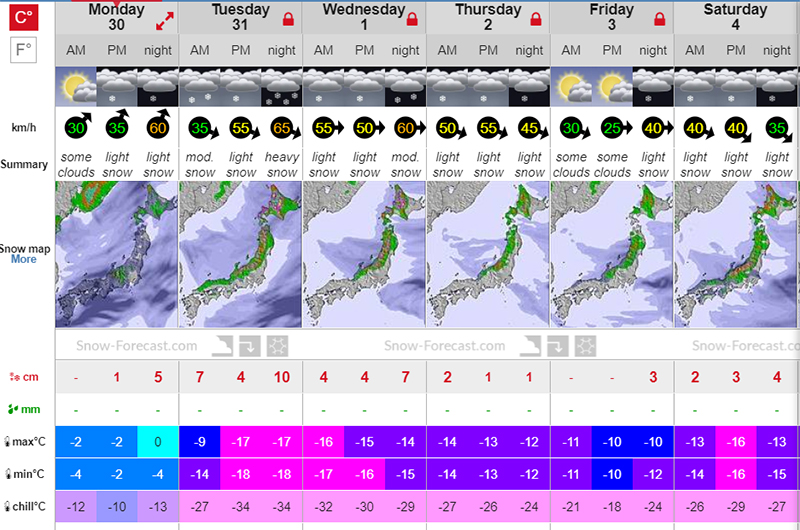Click Tuesday night heavy snow weather icon
The width and height of the screenshot is (800, 530).
(281, 87)
